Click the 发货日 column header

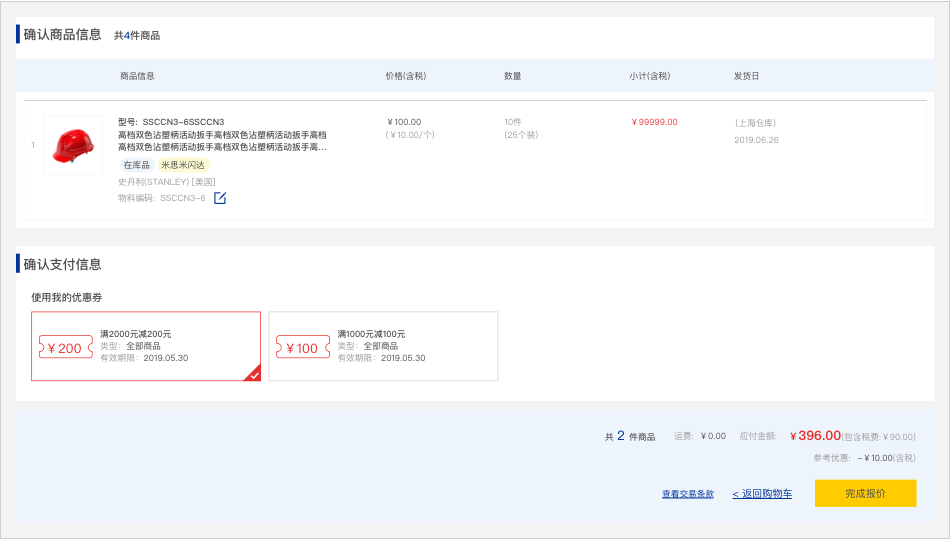click(746, 76)
